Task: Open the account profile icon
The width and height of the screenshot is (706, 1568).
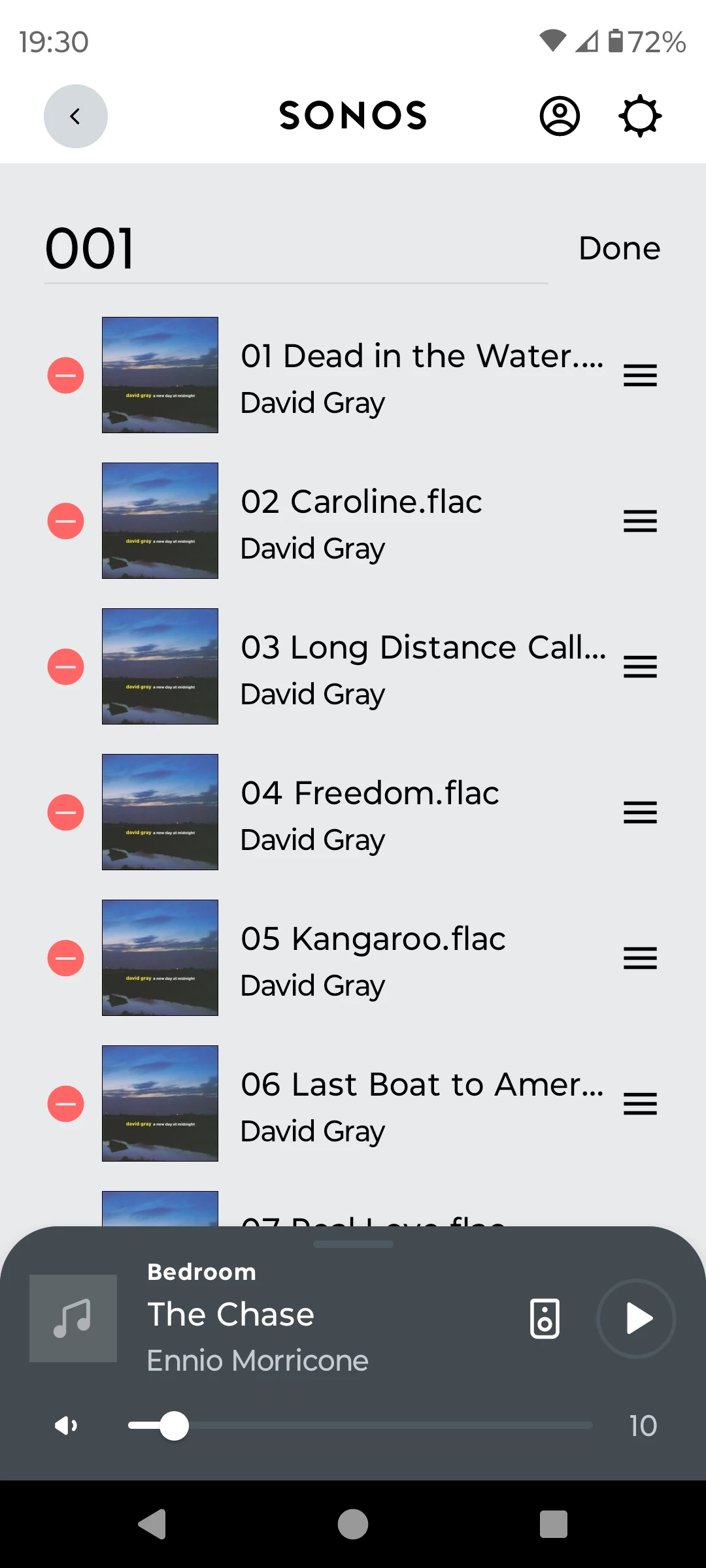Action: [x=560, y=116]
